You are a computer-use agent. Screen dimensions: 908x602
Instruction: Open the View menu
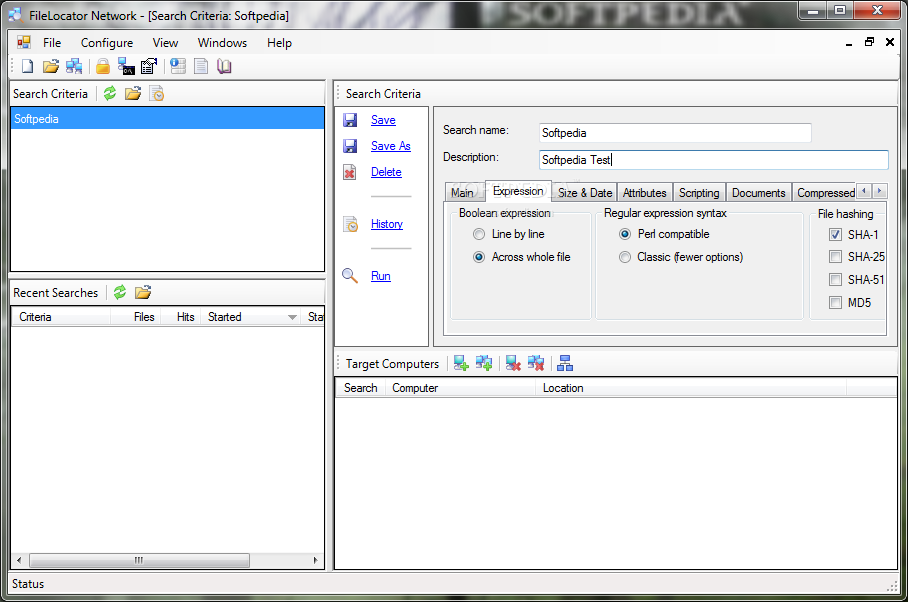pyautogui.click(x=165, y=43)
